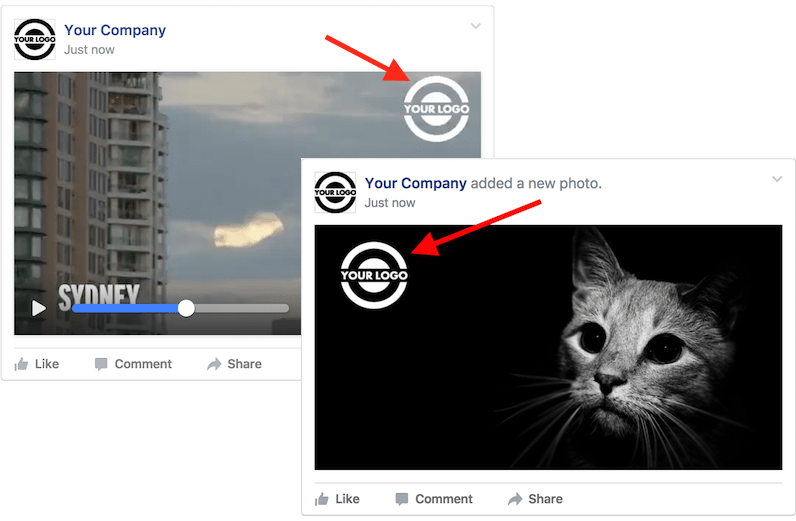Click the logo watermark on the cat photo
Image resolution: width=796 pixels, height=521 pixels.
(374, 275)
